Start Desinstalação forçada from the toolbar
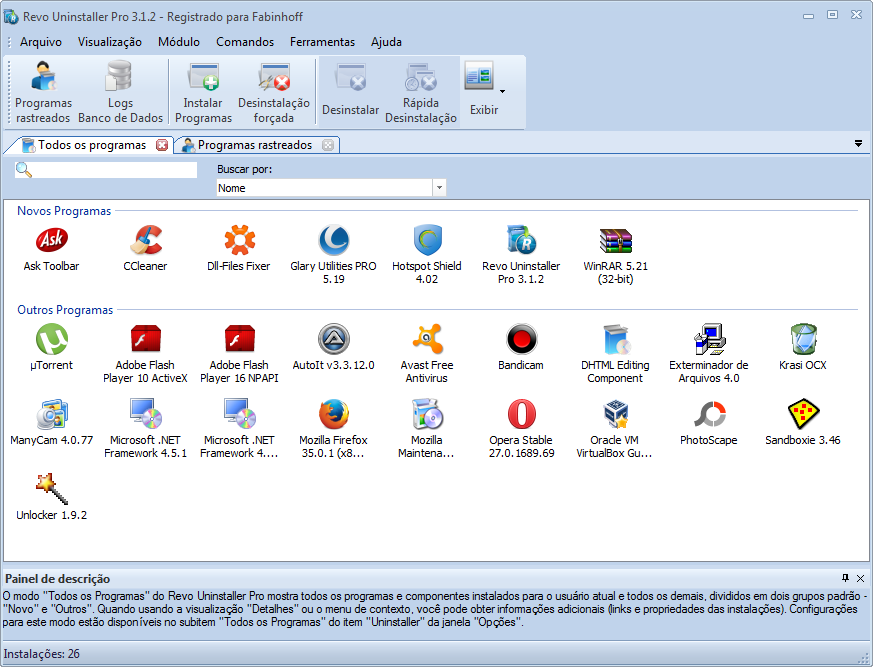Viewport: 873px width, 668px height. [x=273, y=92]
